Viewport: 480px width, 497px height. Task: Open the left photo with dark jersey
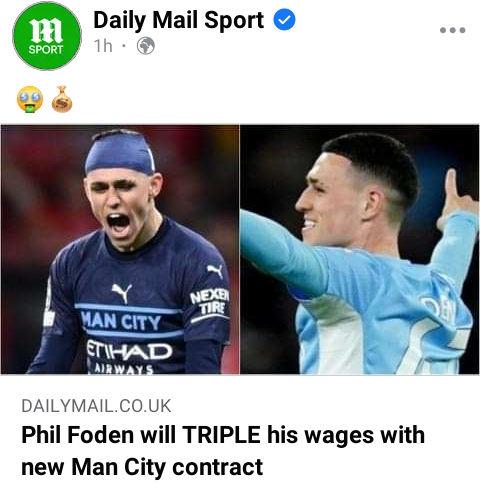coord(120,249)
